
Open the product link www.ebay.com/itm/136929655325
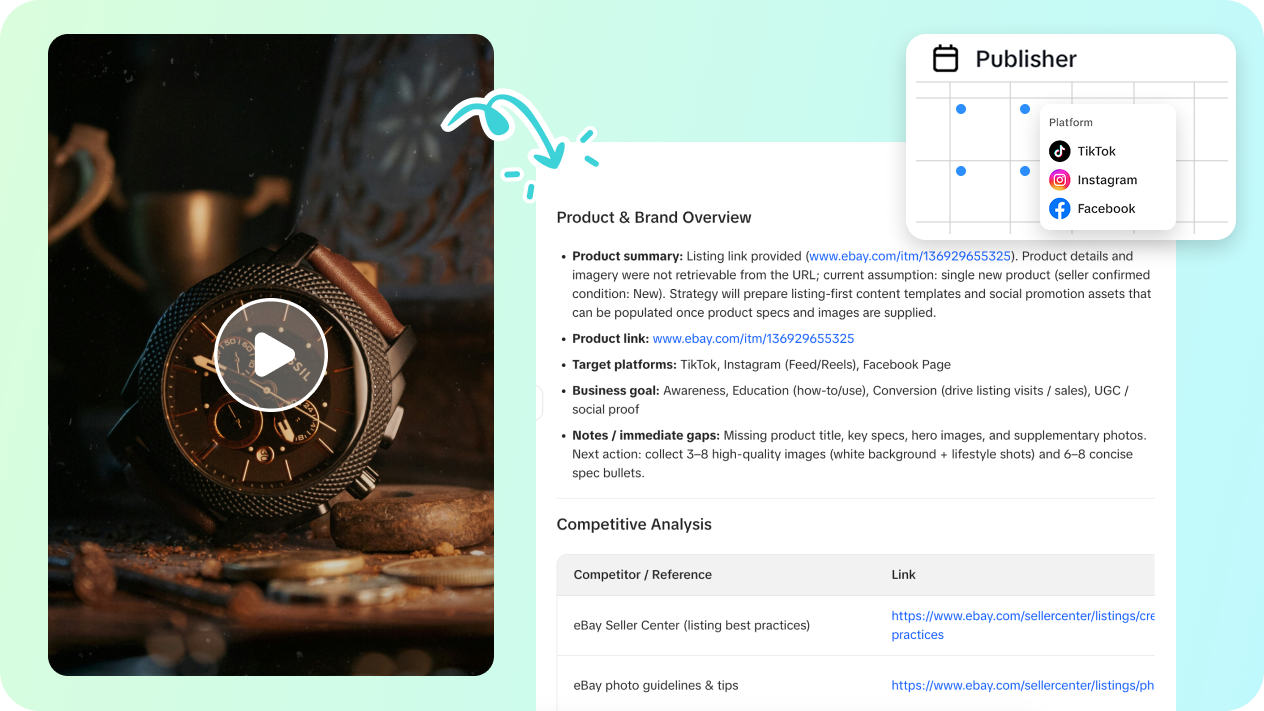click(x=753, y=338)
